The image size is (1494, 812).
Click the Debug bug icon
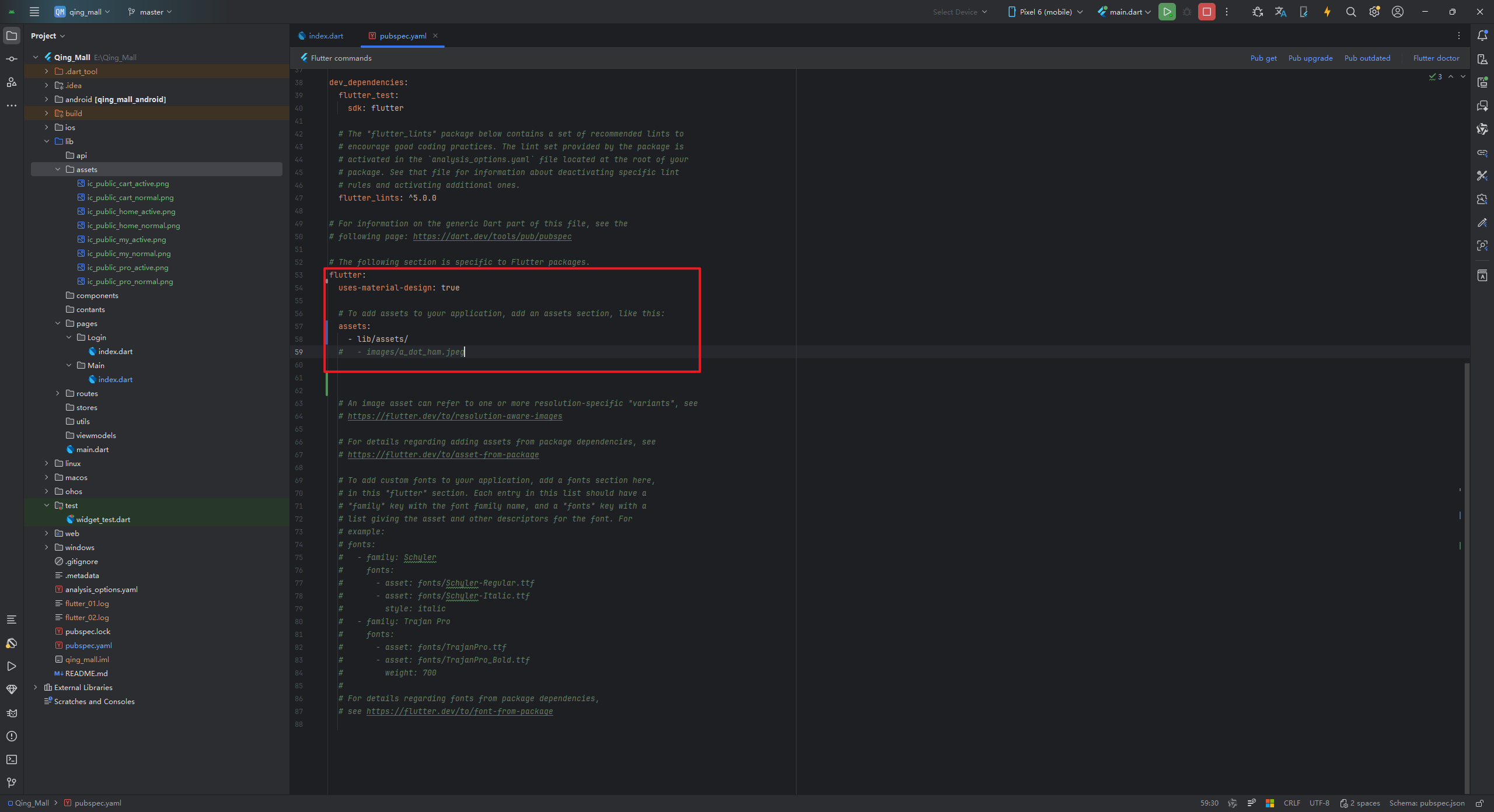[1186, 12]
